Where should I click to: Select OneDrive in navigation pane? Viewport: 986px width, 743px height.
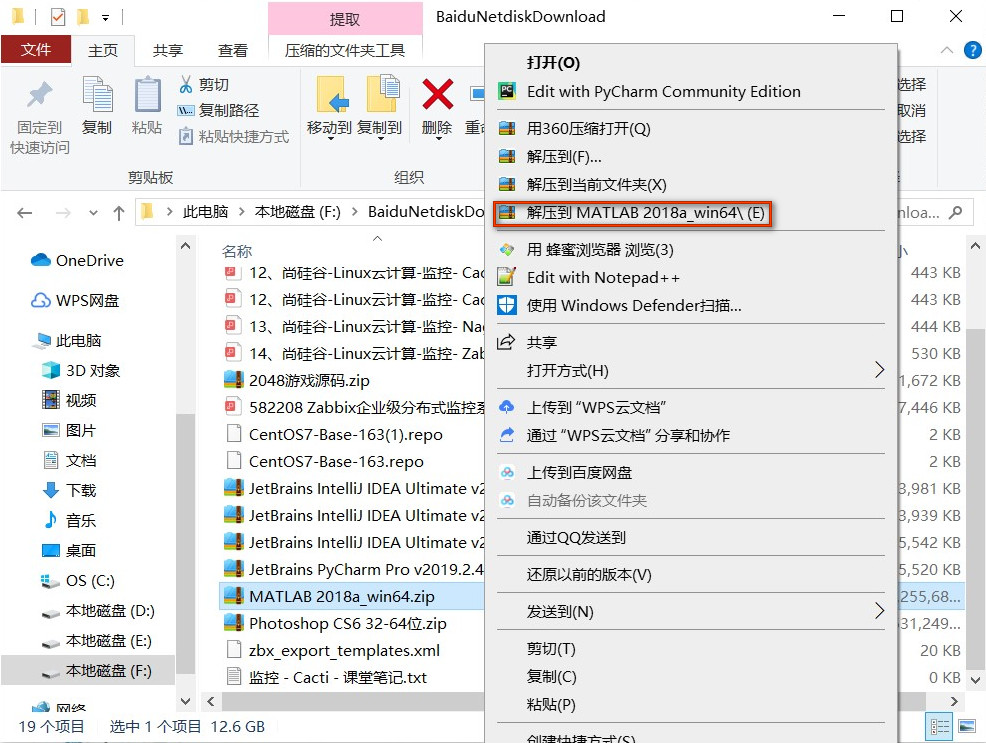click(77, 260)
